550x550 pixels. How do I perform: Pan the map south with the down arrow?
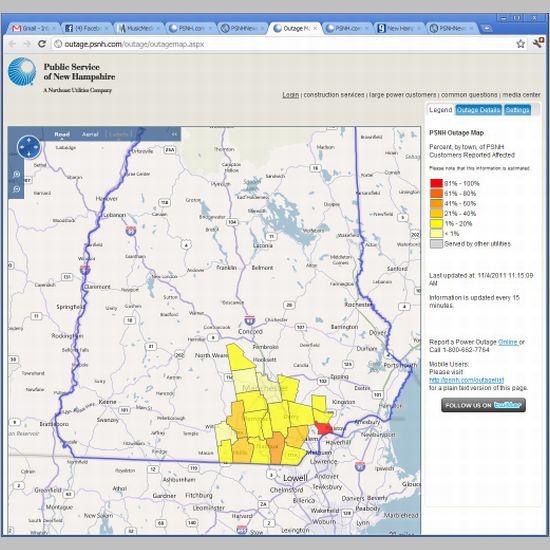[29, 154]
